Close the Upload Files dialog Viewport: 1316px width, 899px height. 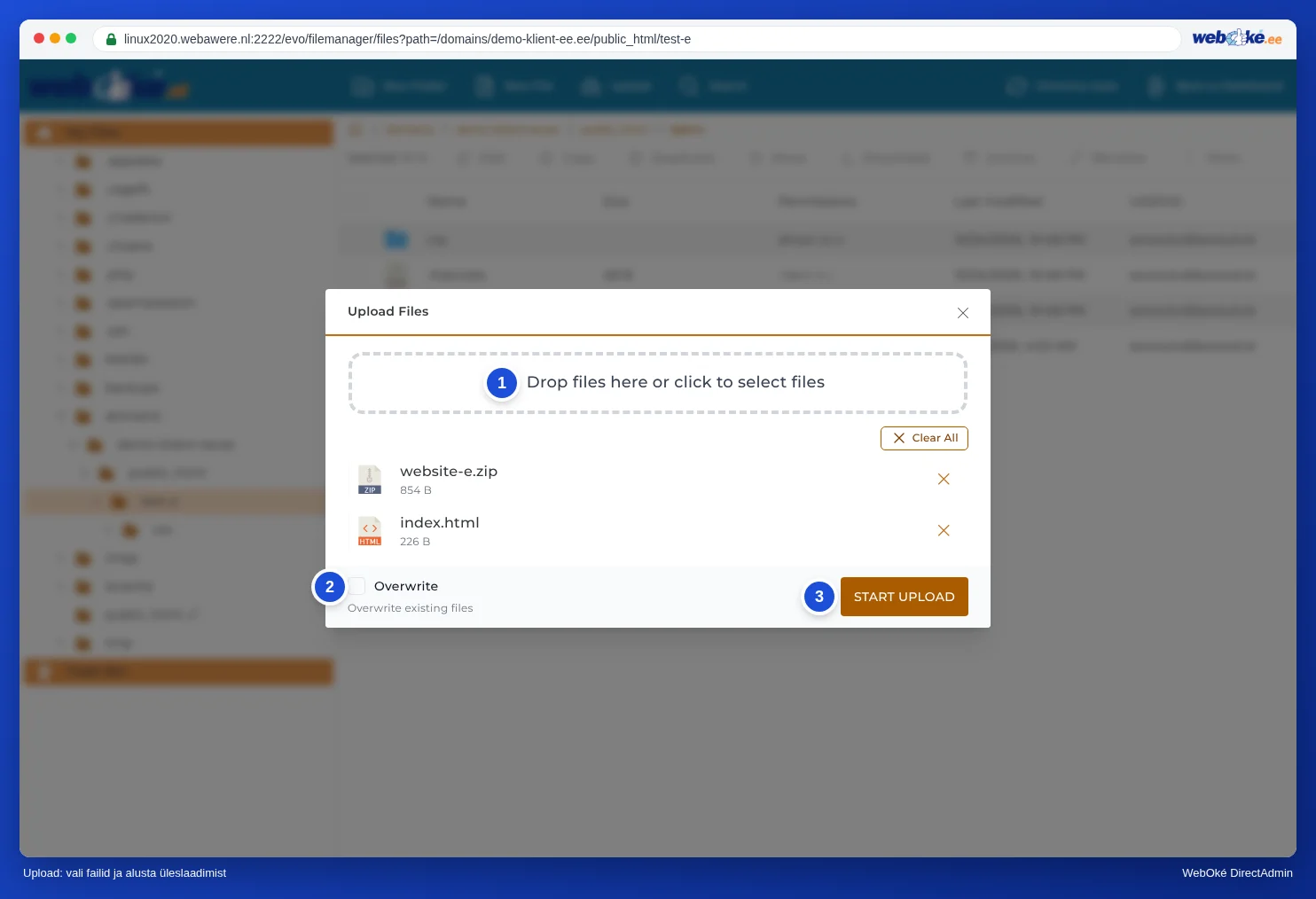pos(963,313)
